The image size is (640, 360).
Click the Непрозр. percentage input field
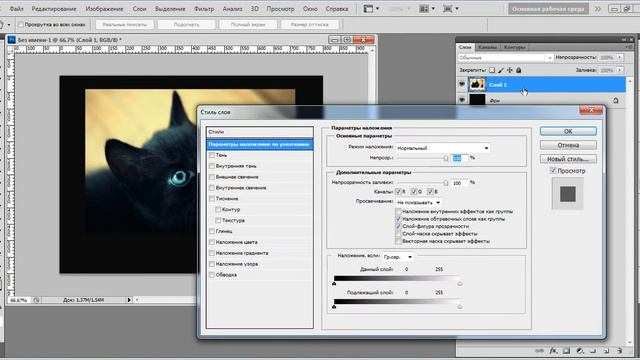point(459,158)
